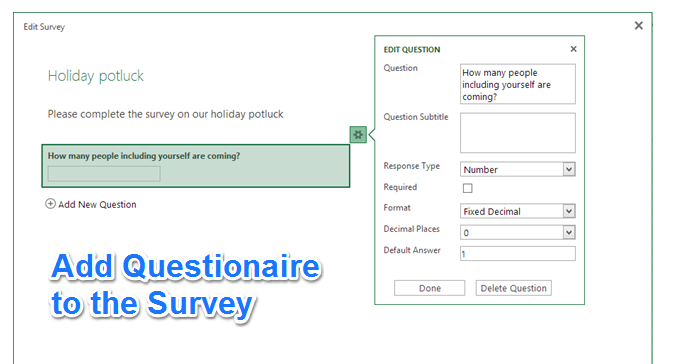The height and width of the screenshot is (364, 676).
Task: Click the survey description below the title
Action: [x=166, y=114]
